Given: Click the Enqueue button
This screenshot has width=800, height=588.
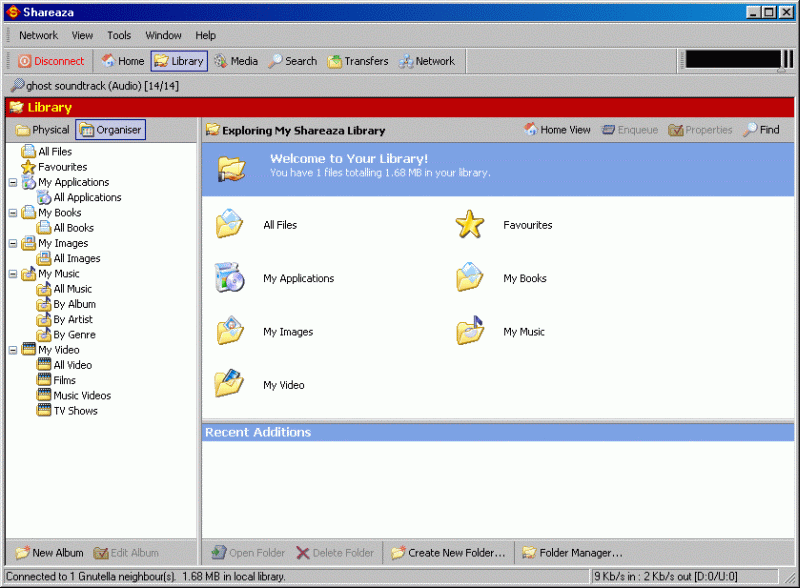Looking at the screenshot, I should tap(630, 130).
